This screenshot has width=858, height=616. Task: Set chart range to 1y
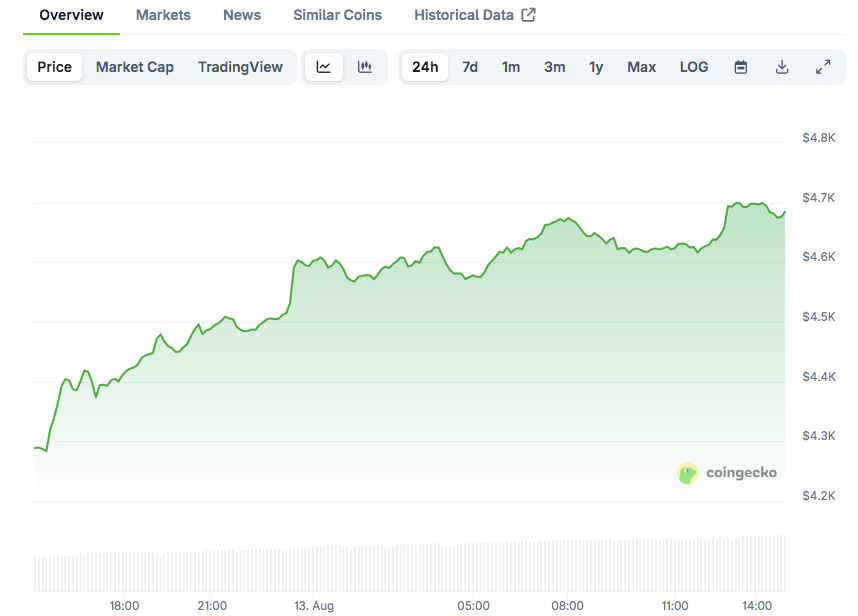click(x=596, y=67)
